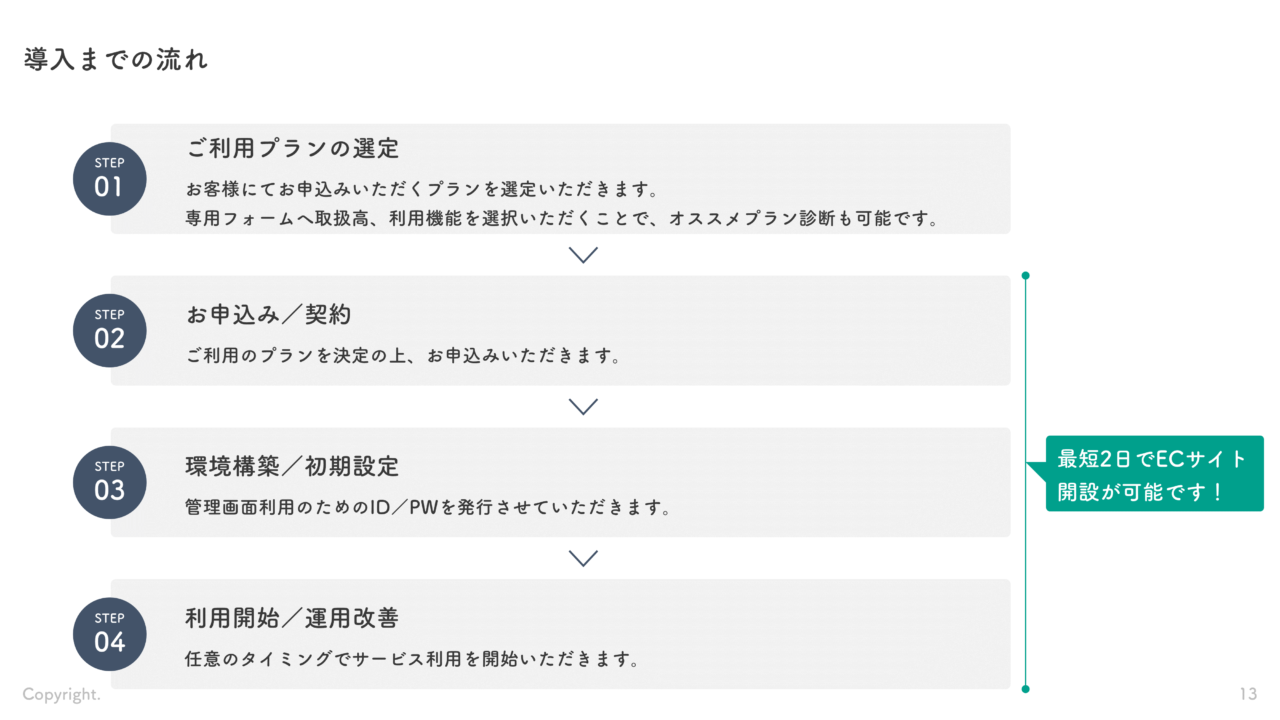
Task: Select the お申込み／契約 heading
Action: [x=269, y=314]
